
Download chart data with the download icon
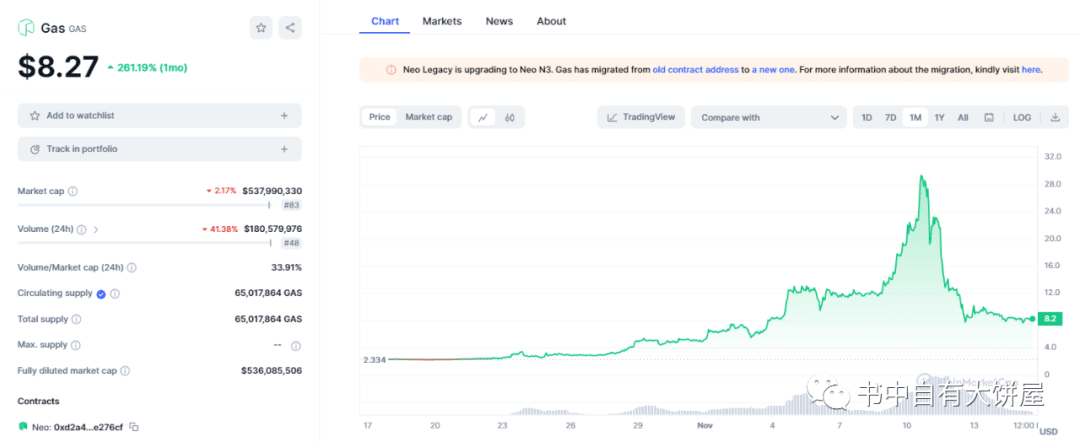point(1054,117)
